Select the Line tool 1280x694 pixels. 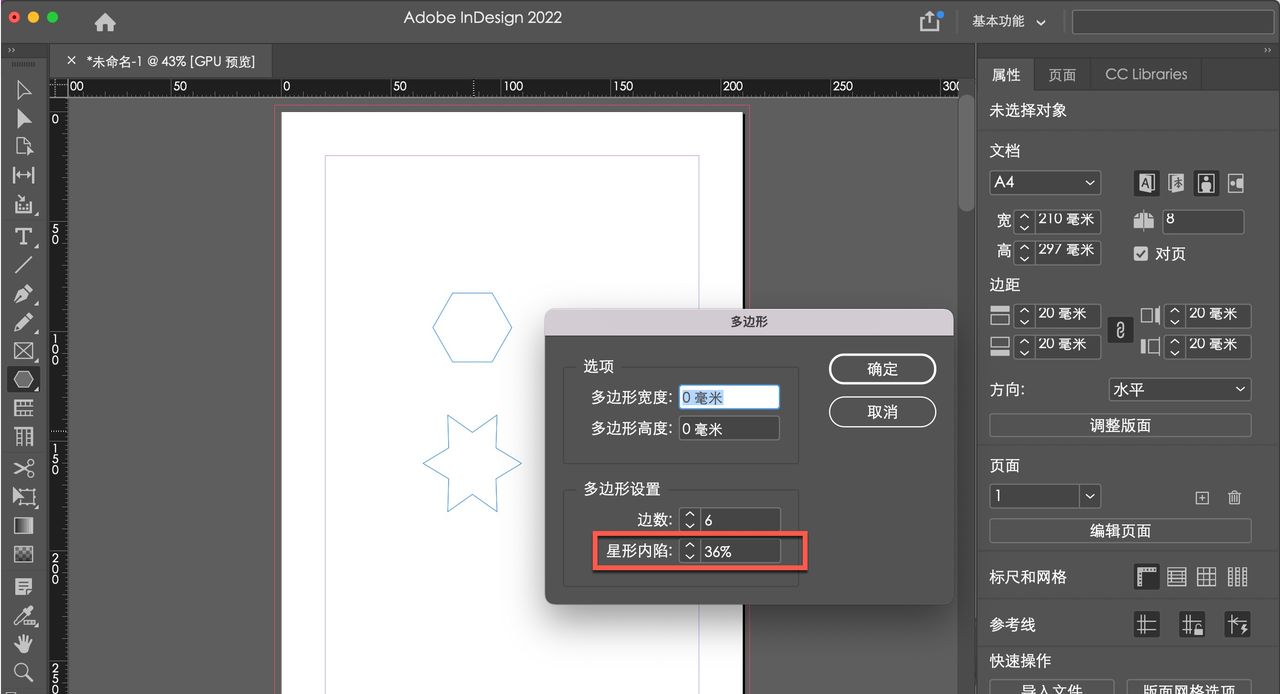(24, 265)
